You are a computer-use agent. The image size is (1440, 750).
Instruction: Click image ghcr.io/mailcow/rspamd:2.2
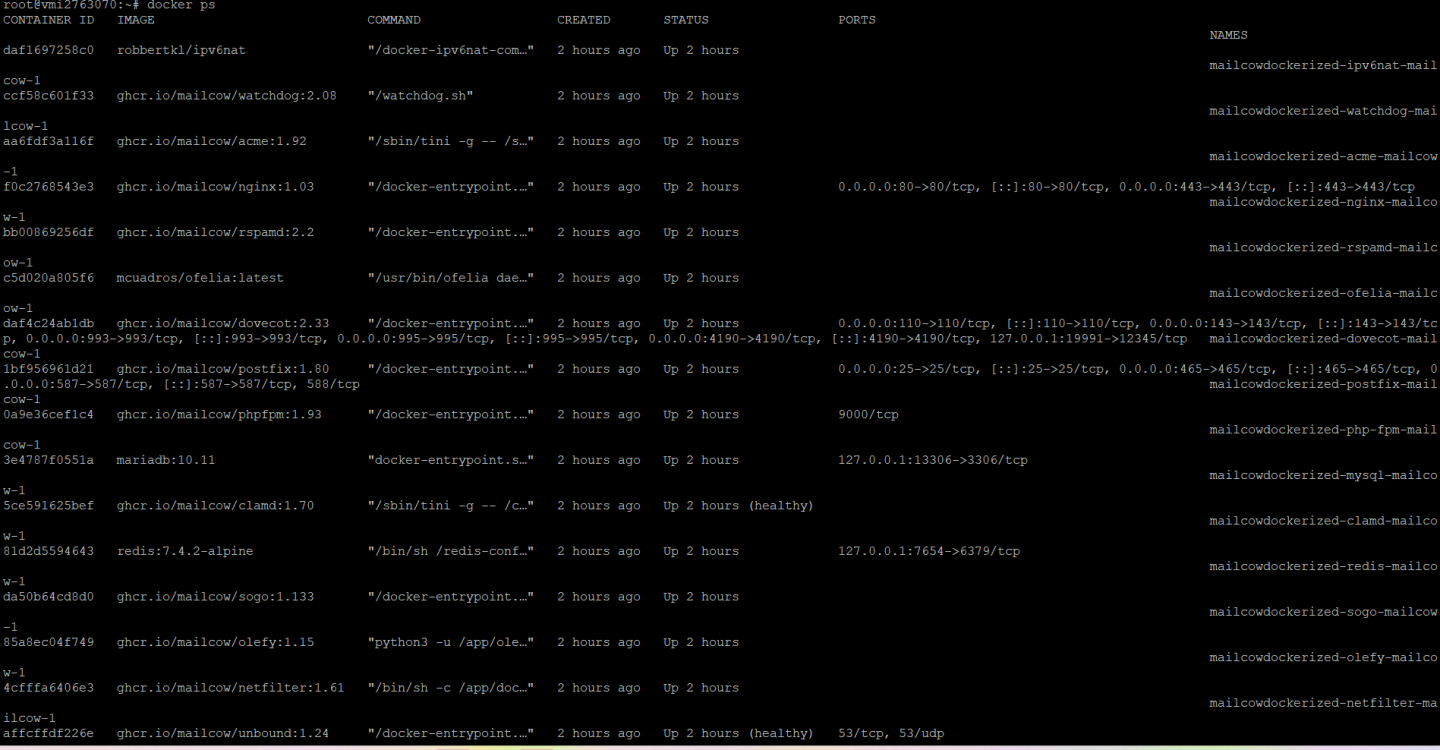point(215,232)
